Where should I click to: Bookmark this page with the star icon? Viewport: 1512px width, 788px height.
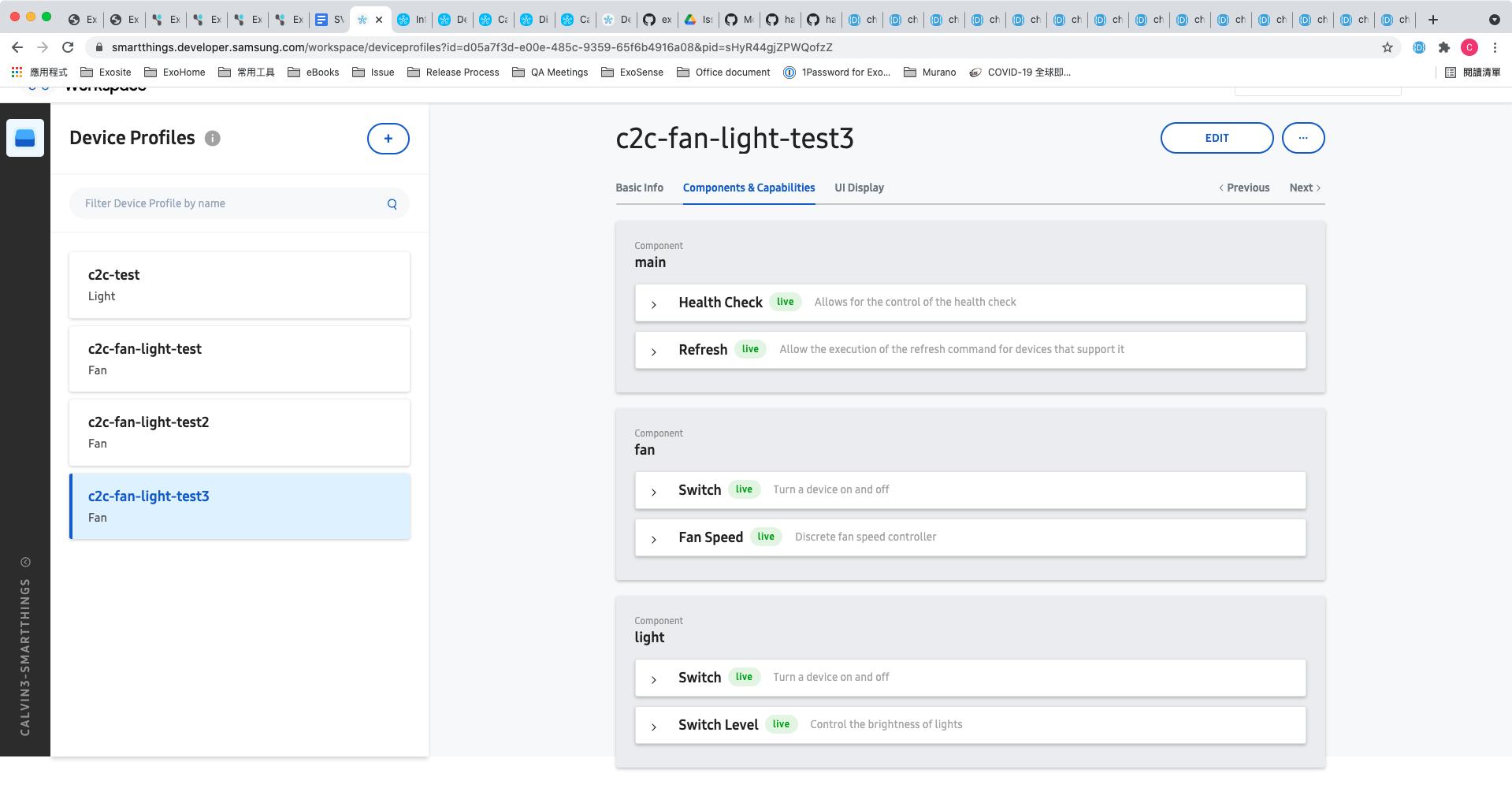pyautogui.click(x=1388, y=47)
